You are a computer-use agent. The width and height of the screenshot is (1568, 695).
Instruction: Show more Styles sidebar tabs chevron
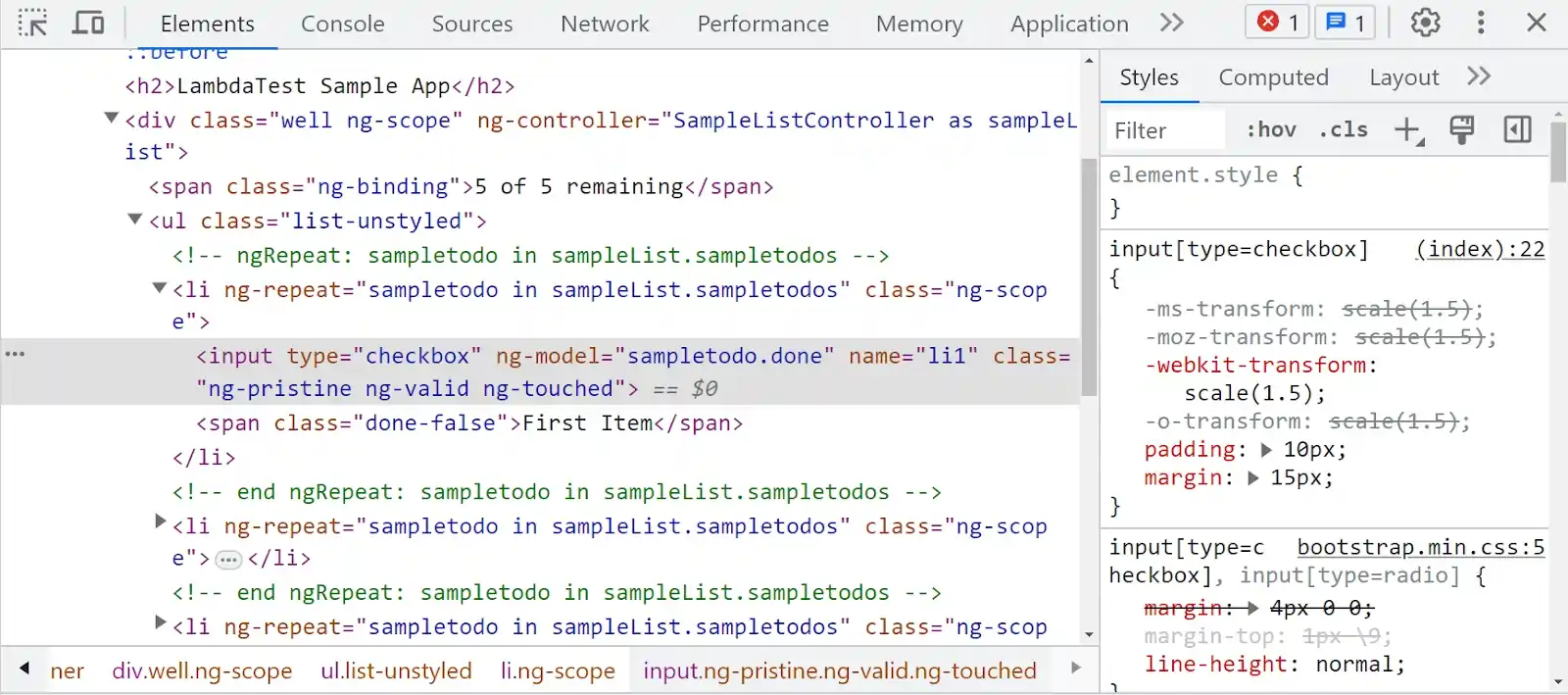click(1479, 76)
